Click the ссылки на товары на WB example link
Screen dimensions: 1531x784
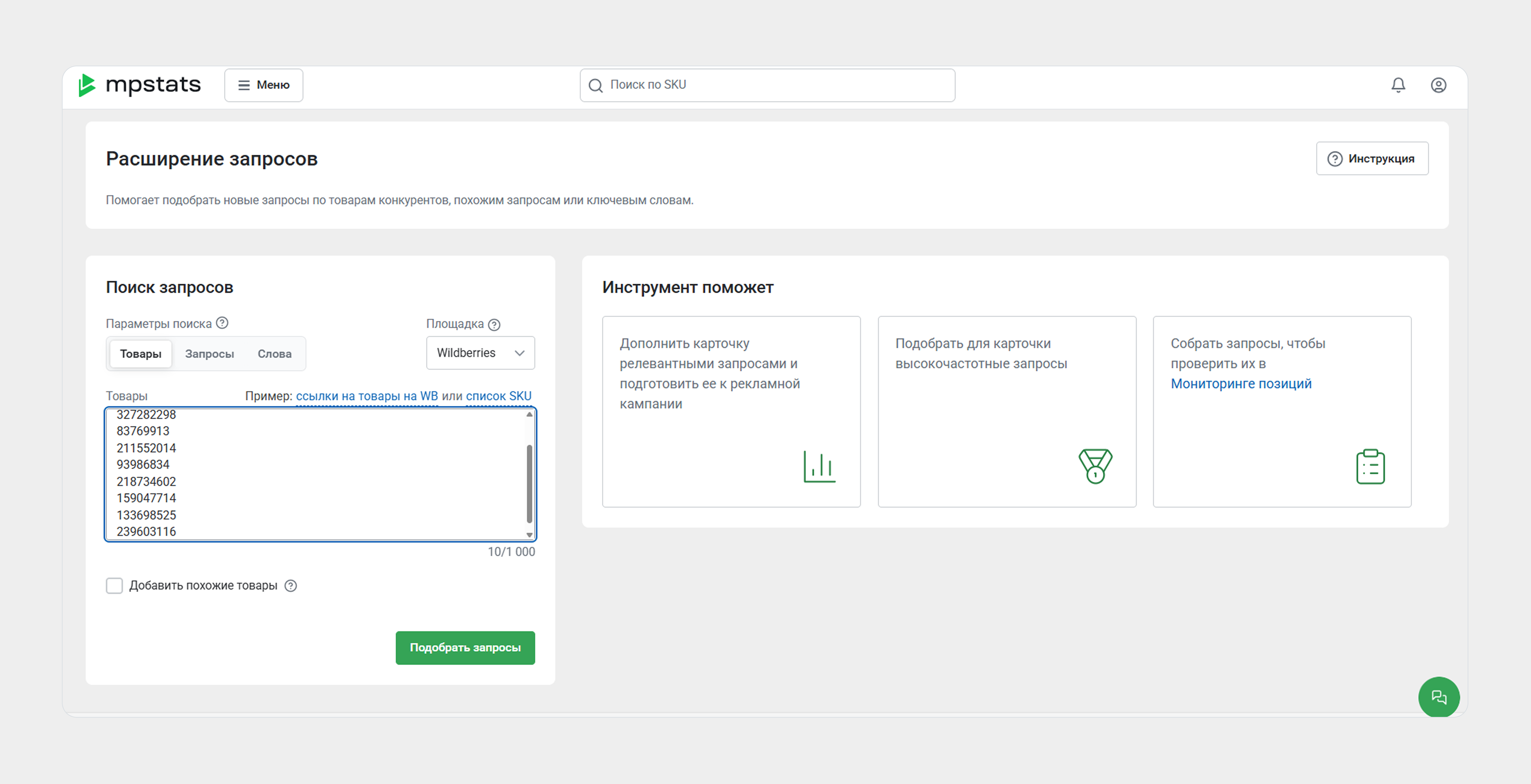[x=367, y=396]
